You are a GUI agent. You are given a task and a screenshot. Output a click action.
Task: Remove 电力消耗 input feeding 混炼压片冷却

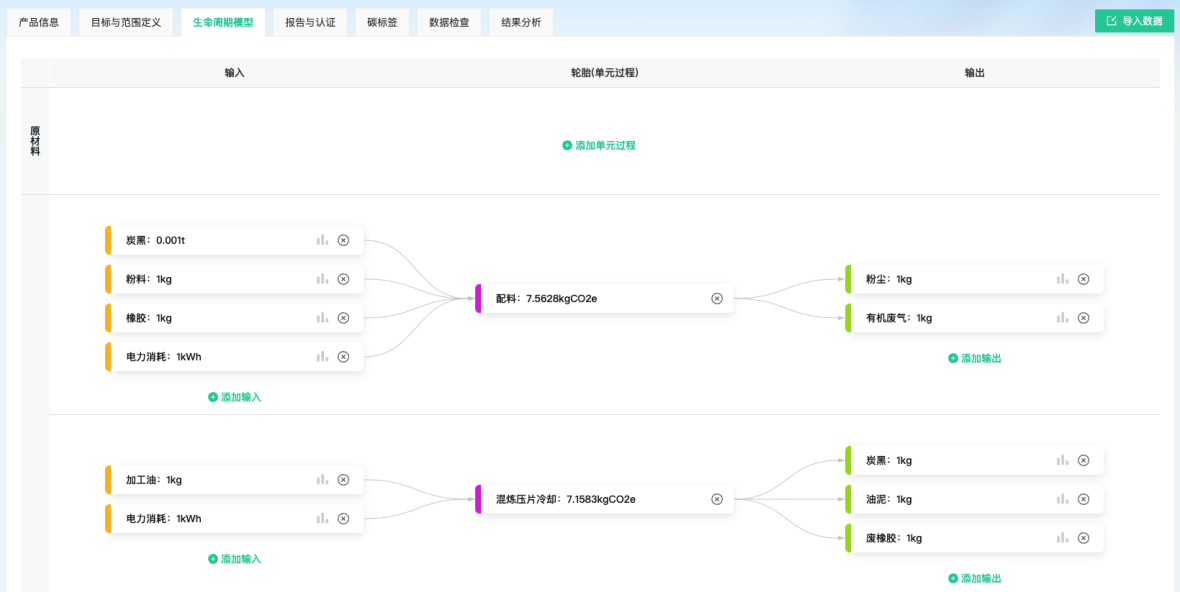(343, 518)
